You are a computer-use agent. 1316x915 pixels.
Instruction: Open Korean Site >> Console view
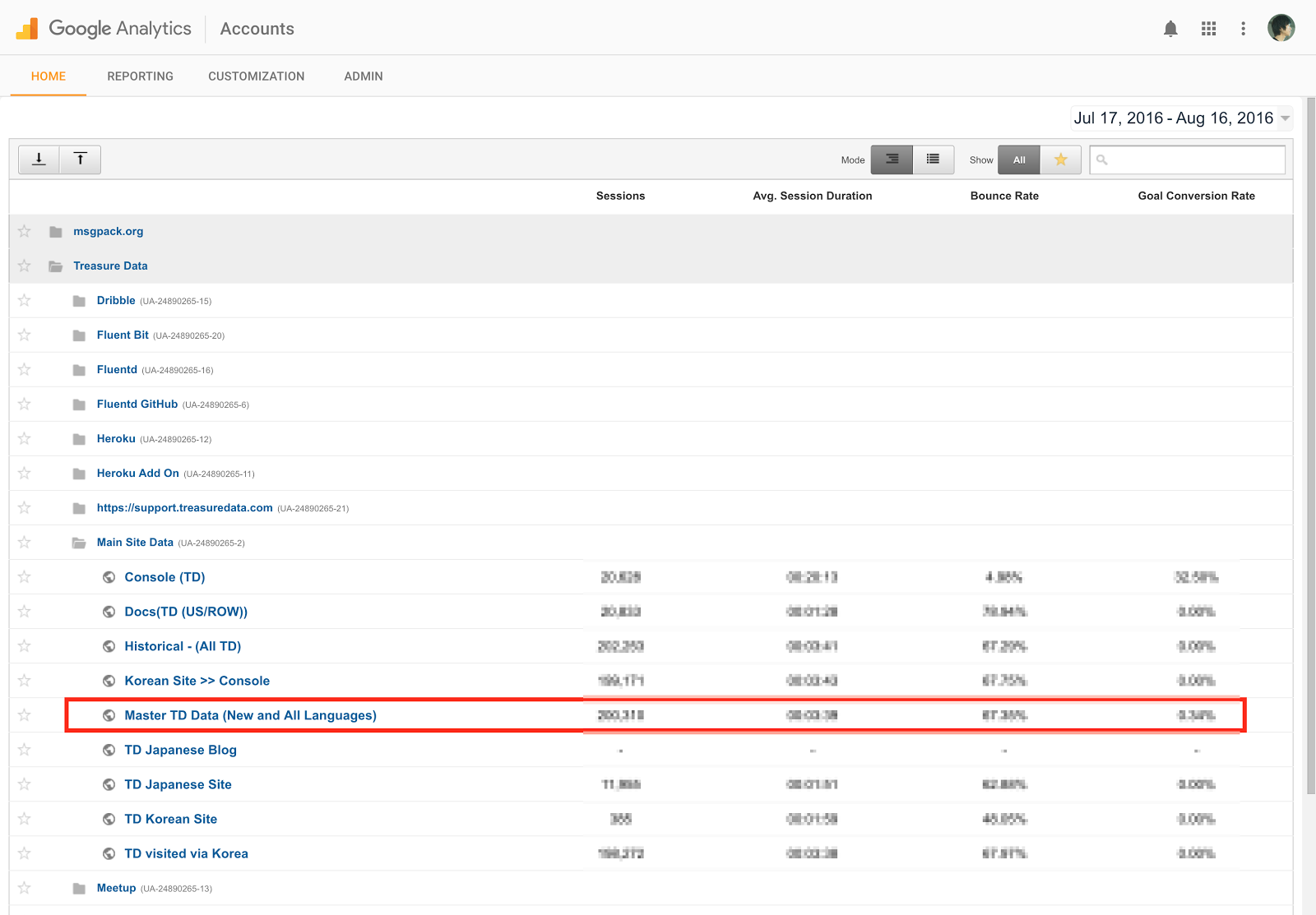tap(197, 681)
